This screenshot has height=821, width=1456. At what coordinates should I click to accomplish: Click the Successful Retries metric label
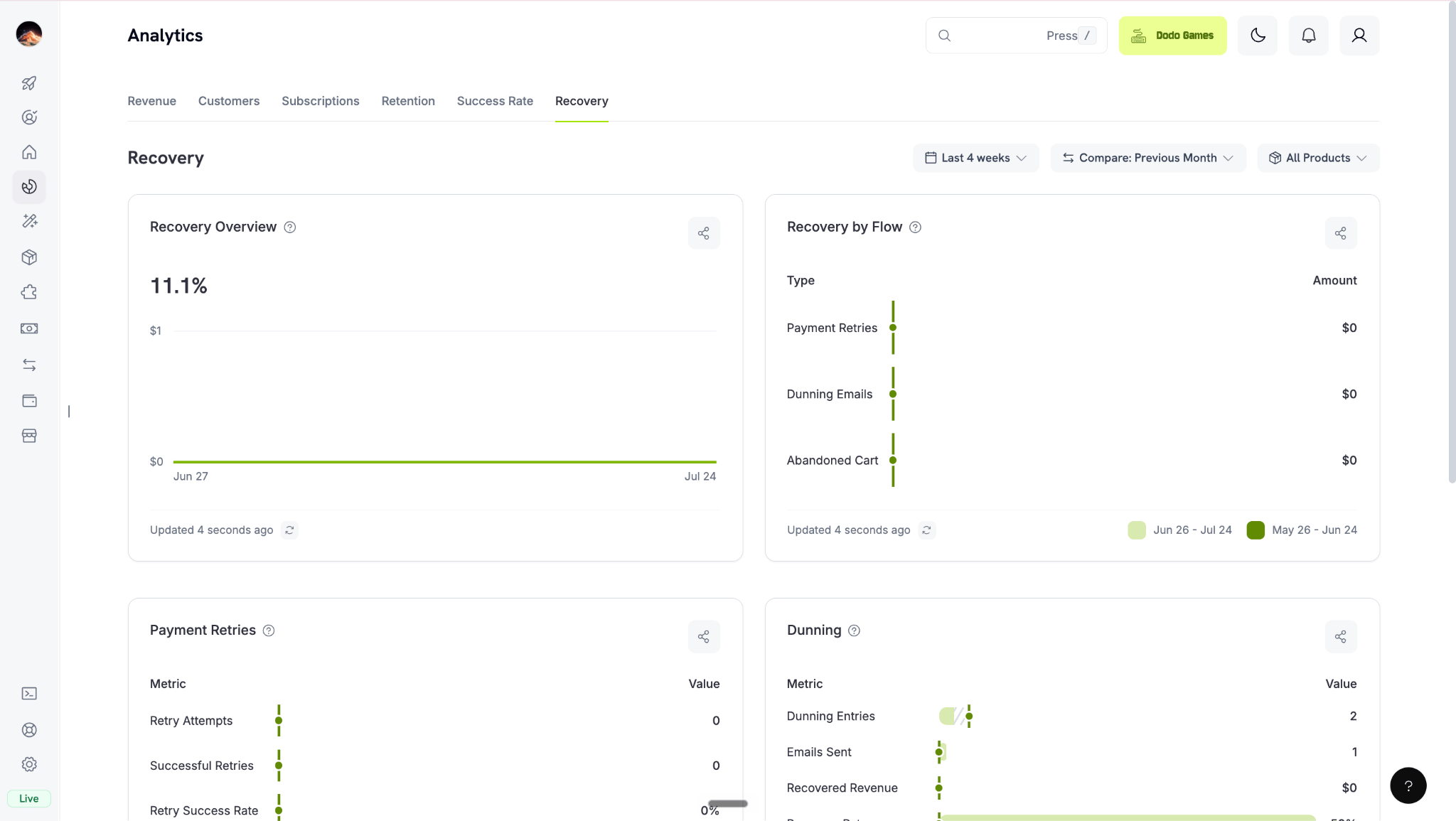tap(202, 766)
